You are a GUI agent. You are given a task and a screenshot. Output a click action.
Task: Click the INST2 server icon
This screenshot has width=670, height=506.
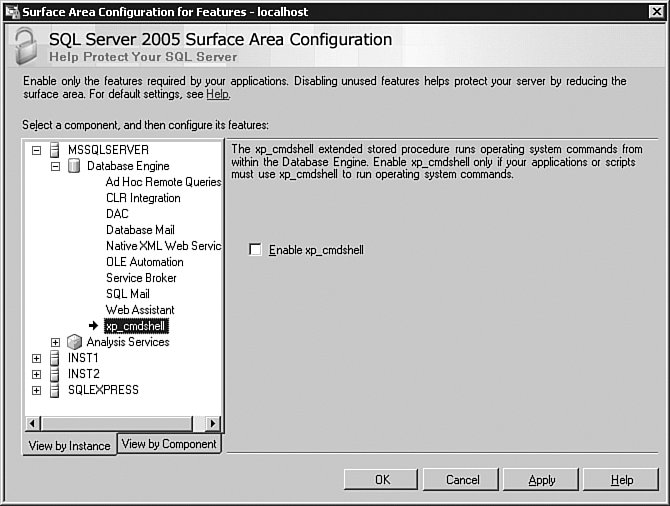tap(54, 374)
